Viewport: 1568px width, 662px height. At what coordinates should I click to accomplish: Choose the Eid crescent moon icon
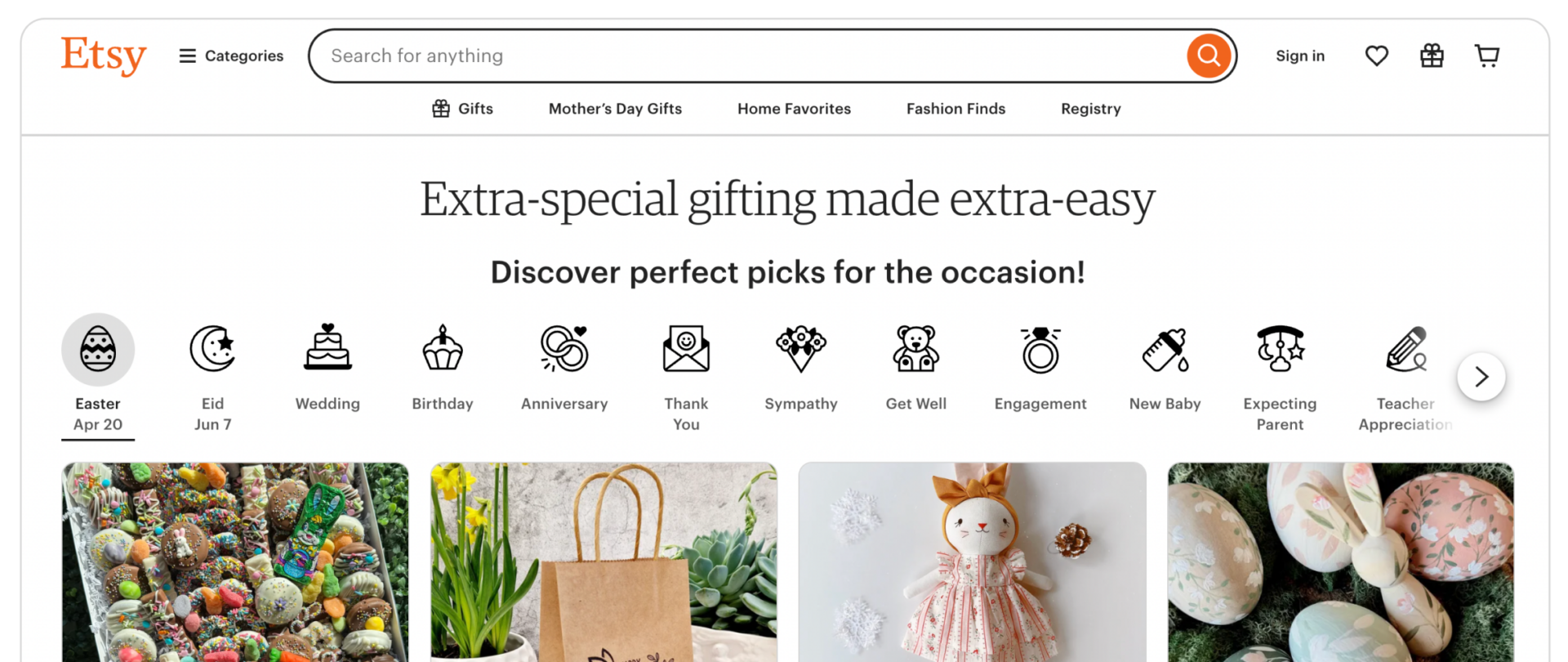212,349
